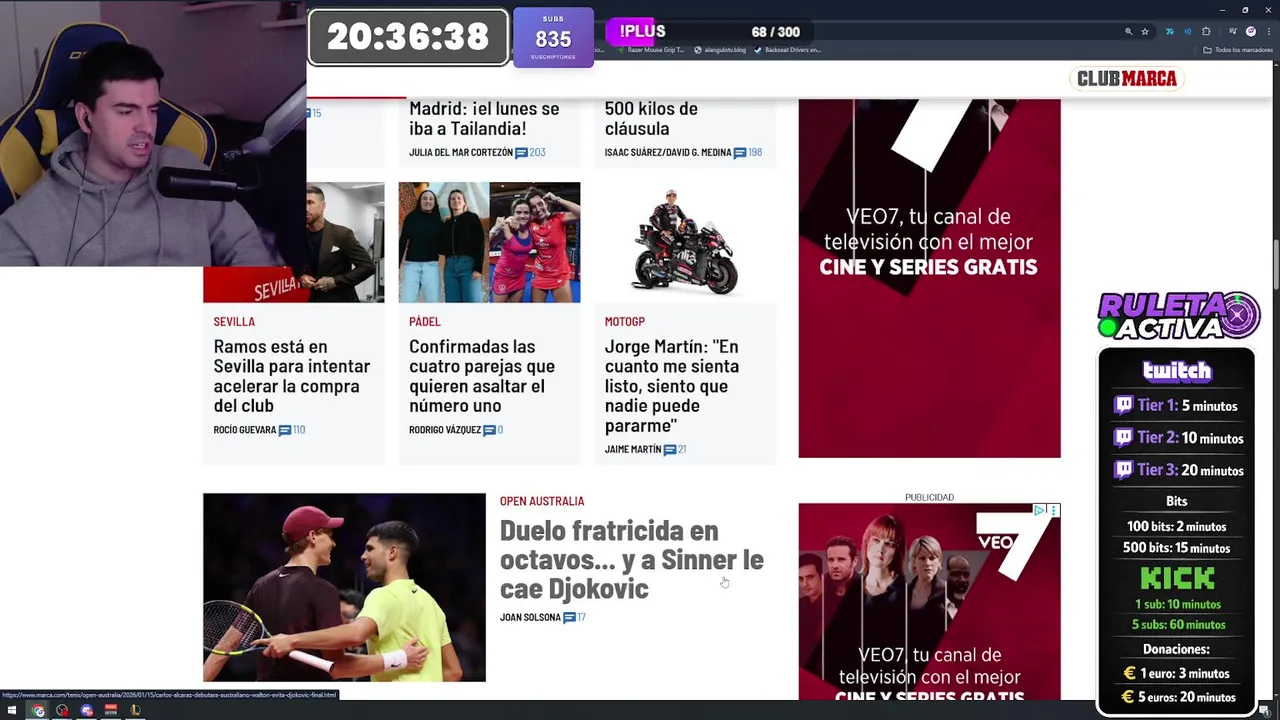Click the browser zoom magnifier icon
1280x720 pixels.
(1129, 32)
